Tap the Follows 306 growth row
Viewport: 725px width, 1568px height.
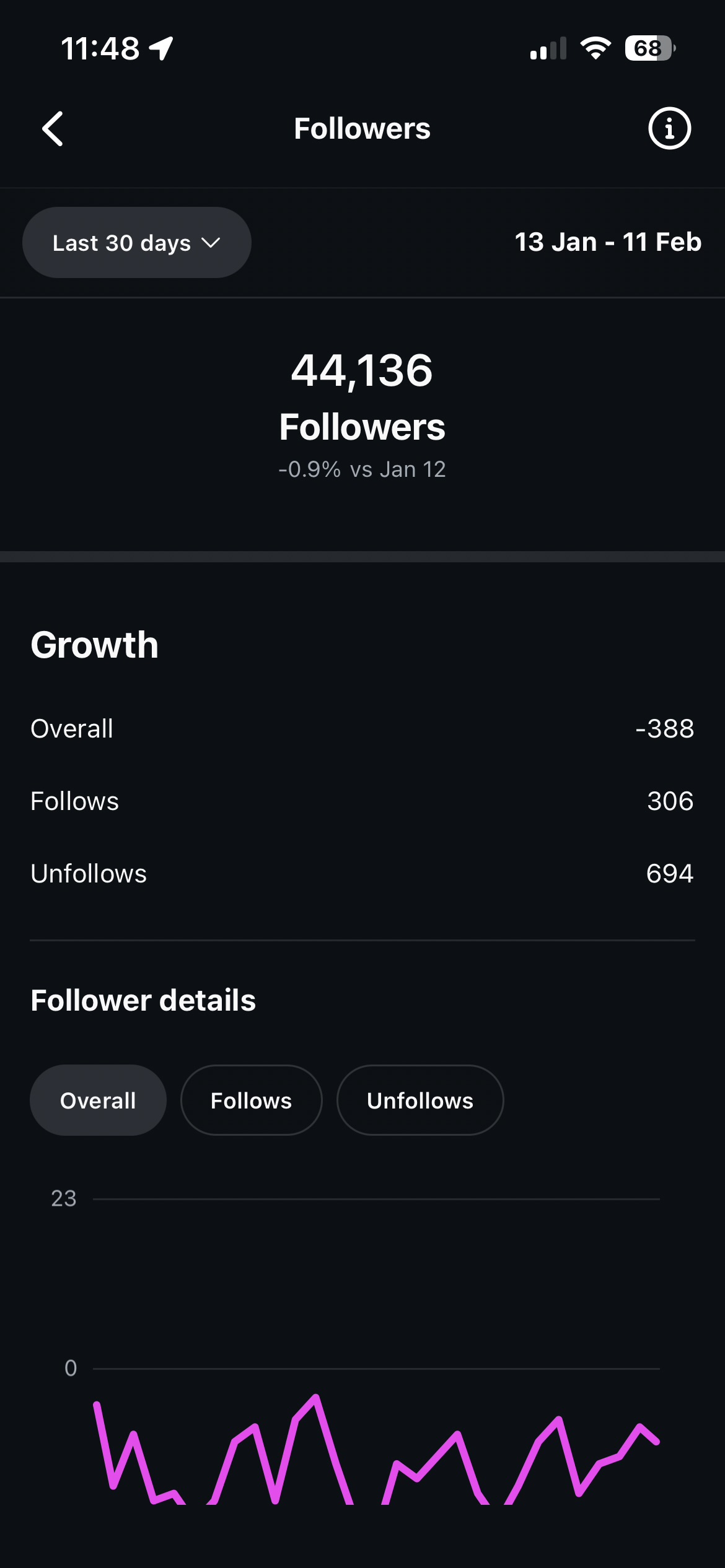tap(362, 801)
